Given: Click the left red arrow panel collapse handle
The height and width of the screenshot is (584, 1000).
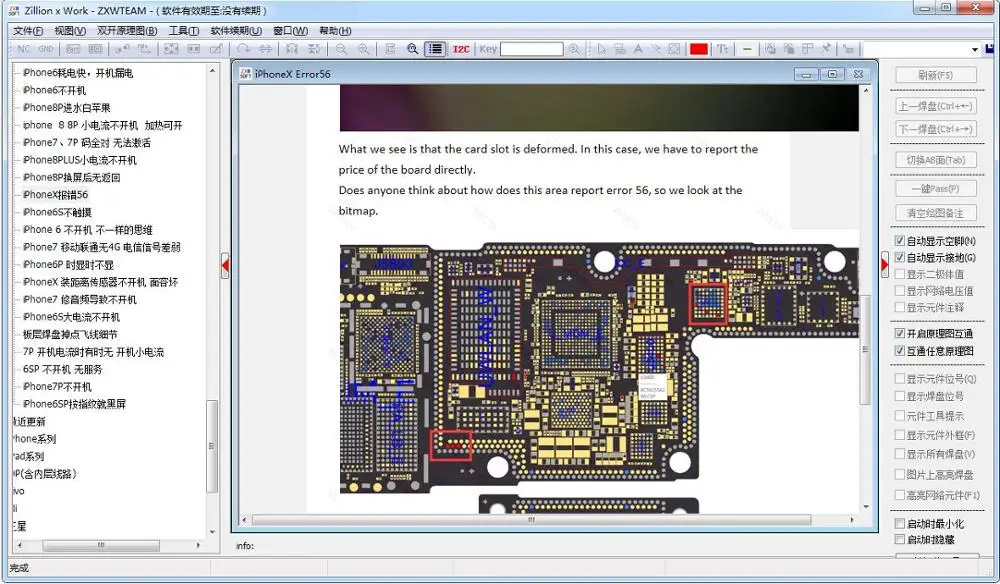Looking at the screenshot, I should (225, 265).
